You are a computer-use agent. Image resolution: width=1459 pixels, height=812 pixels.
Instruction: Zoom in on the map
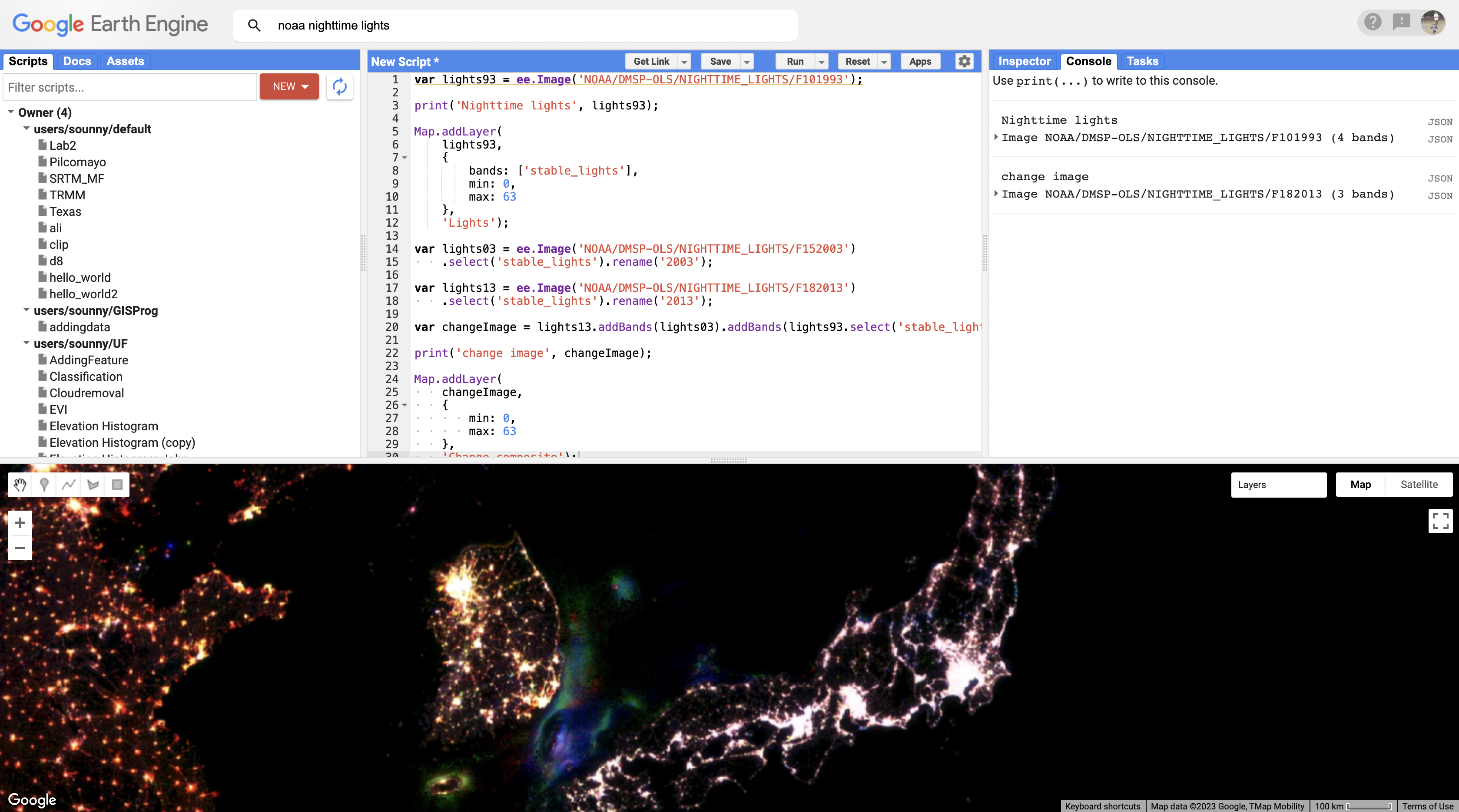tap(20, 523)
